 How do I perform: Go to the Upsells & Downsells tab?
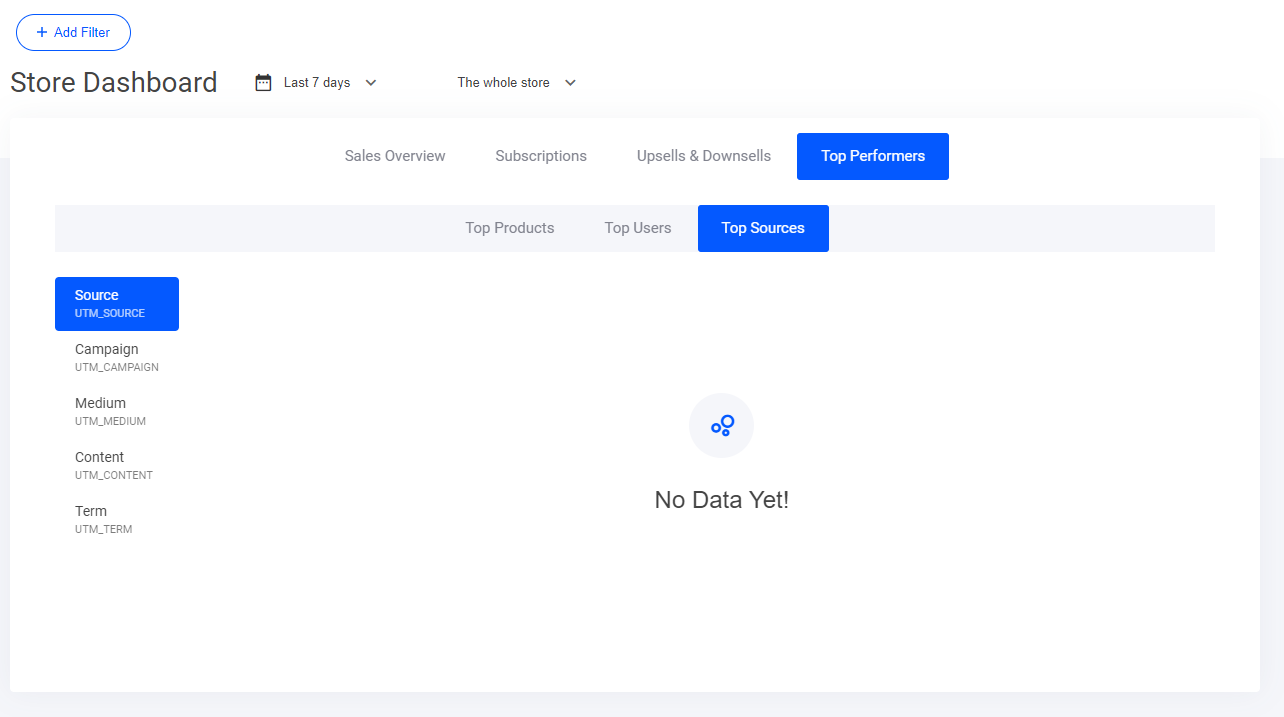point(704,156)
